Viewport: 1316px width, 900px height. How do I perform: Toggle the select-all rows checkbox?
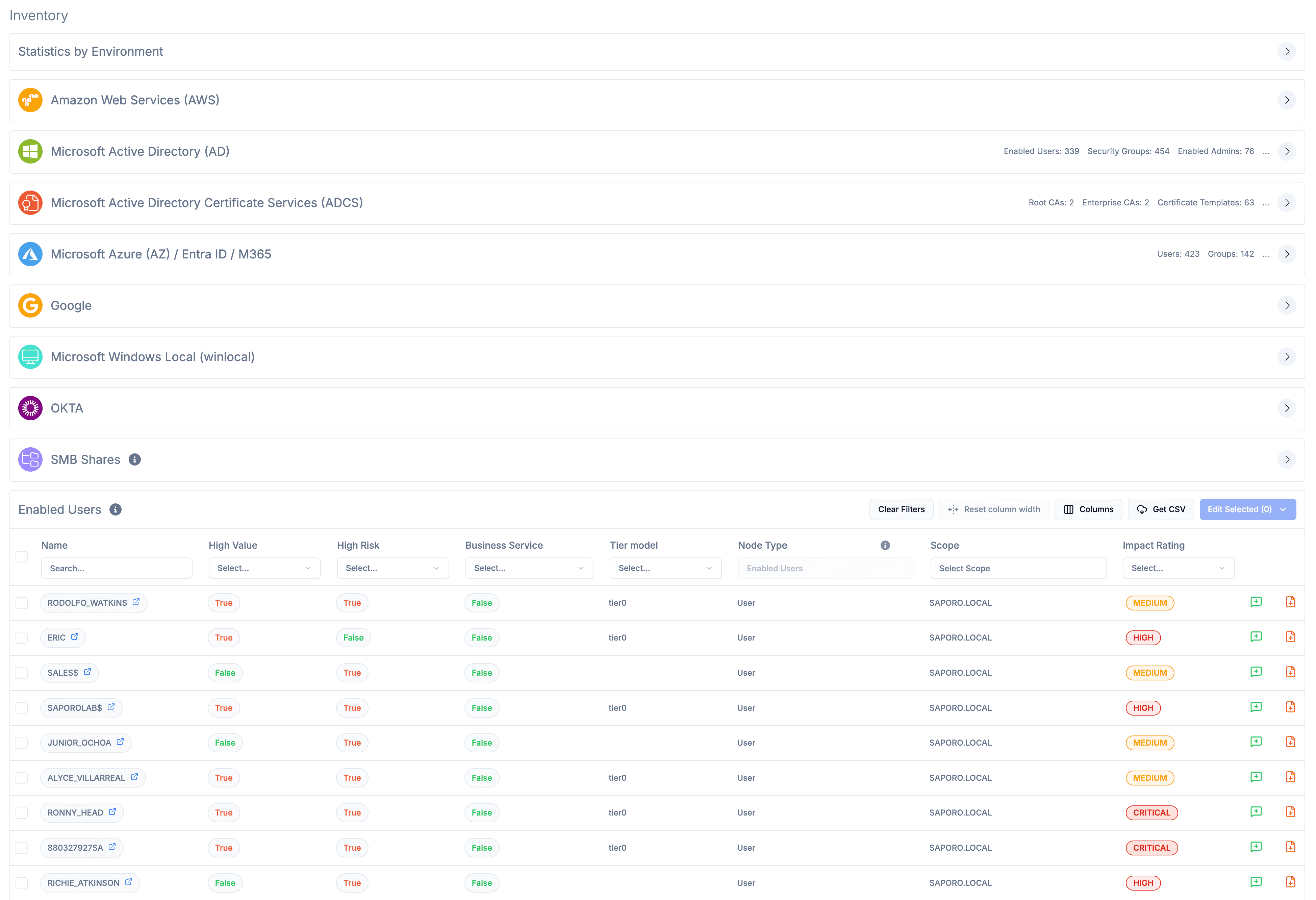click(x=22, y=557)
